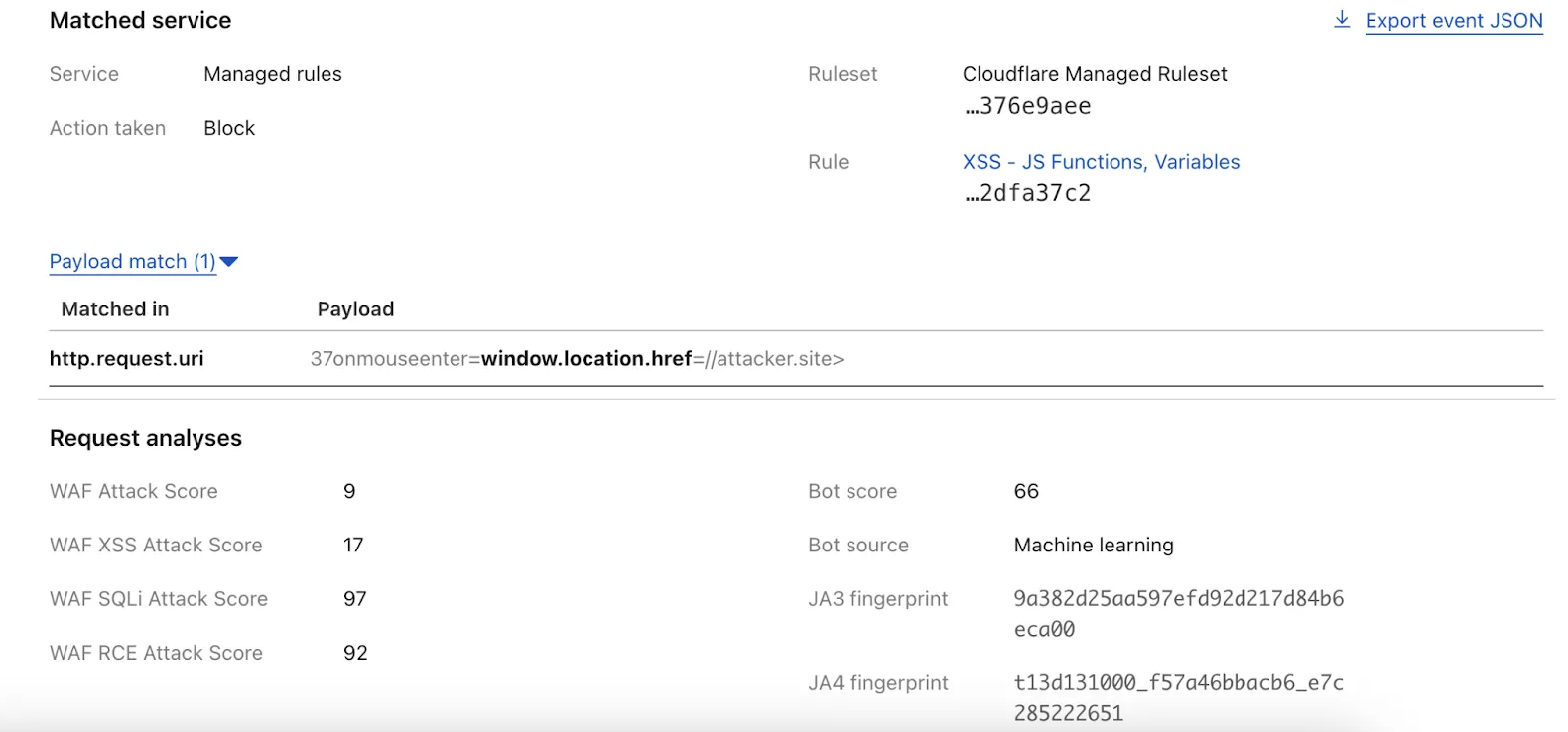Click the Matched in column header

(x=115, y=309)
